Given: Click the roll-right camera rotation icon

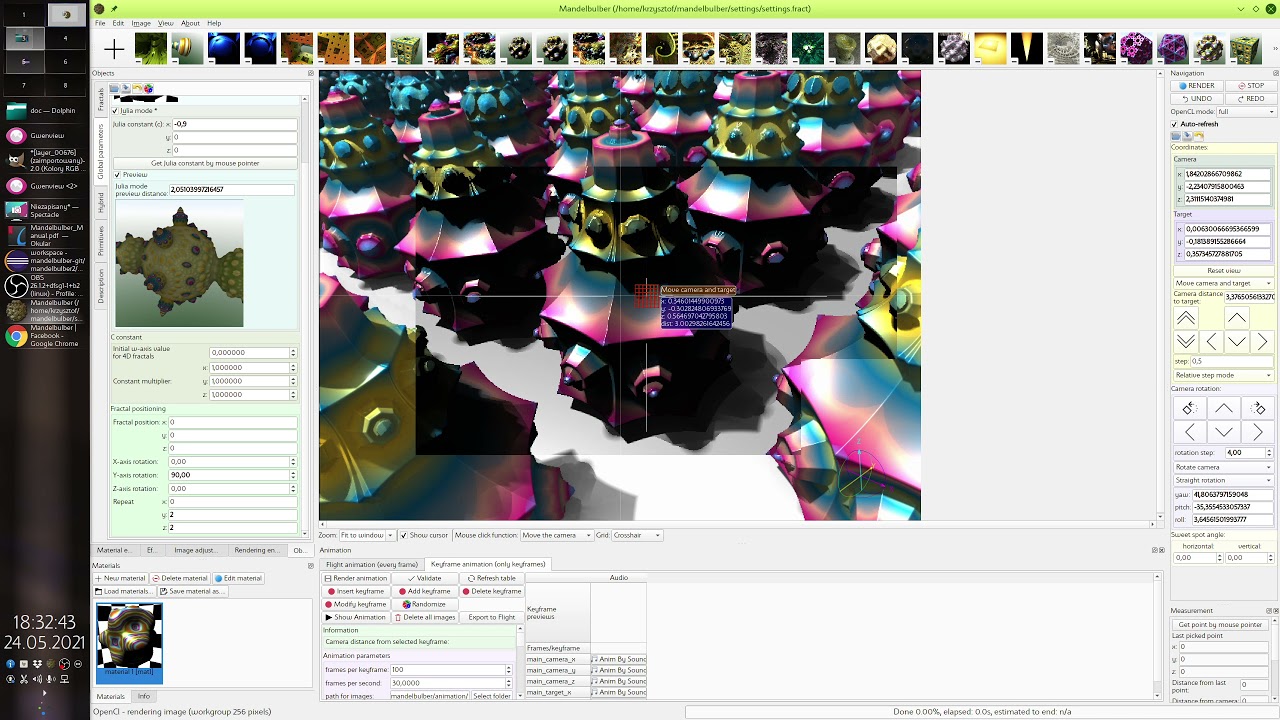Looking at the screenshot, I should point(1258,408).
